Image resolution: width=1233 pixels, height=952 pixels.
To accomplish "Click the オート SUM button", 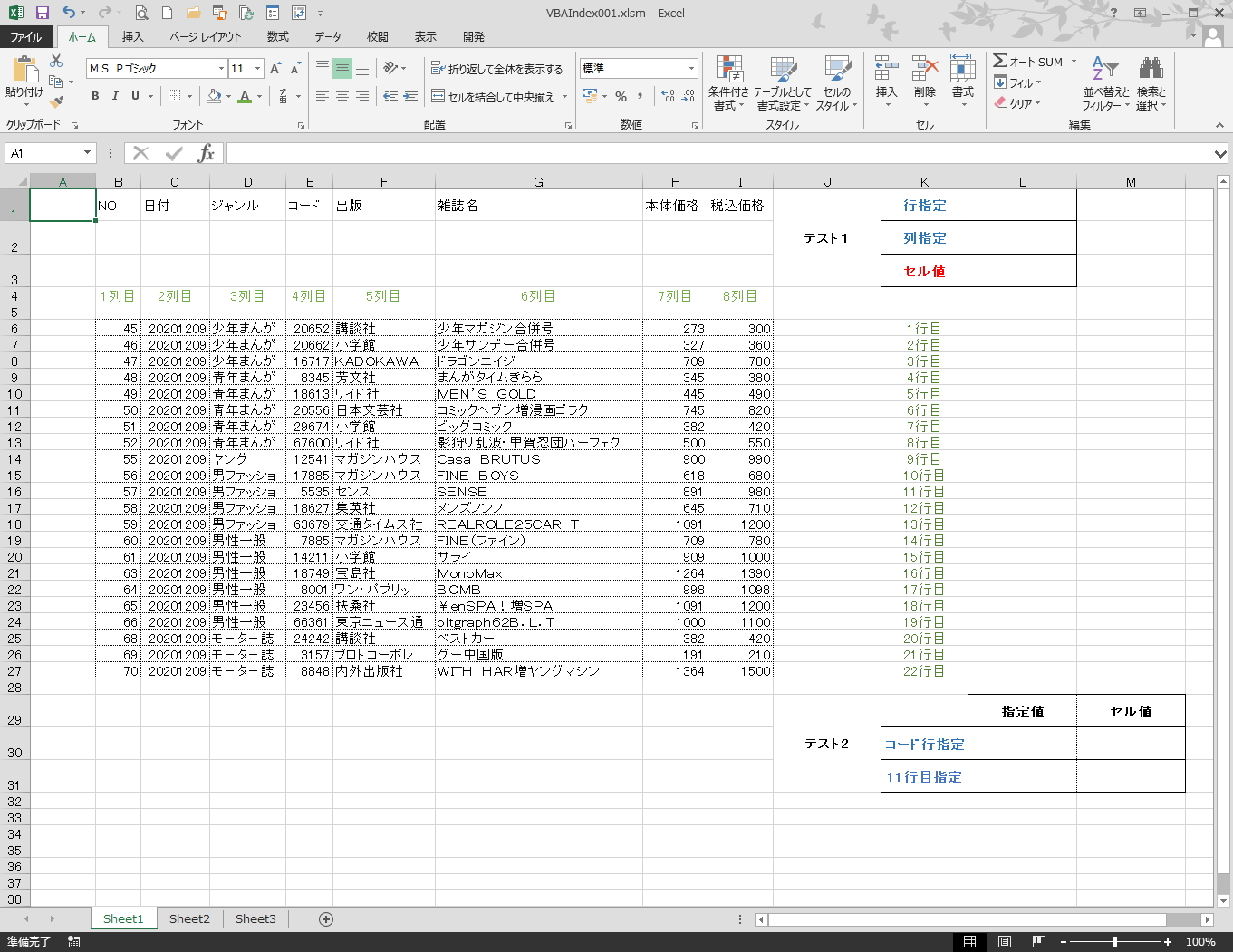I will click(1028, 62).
